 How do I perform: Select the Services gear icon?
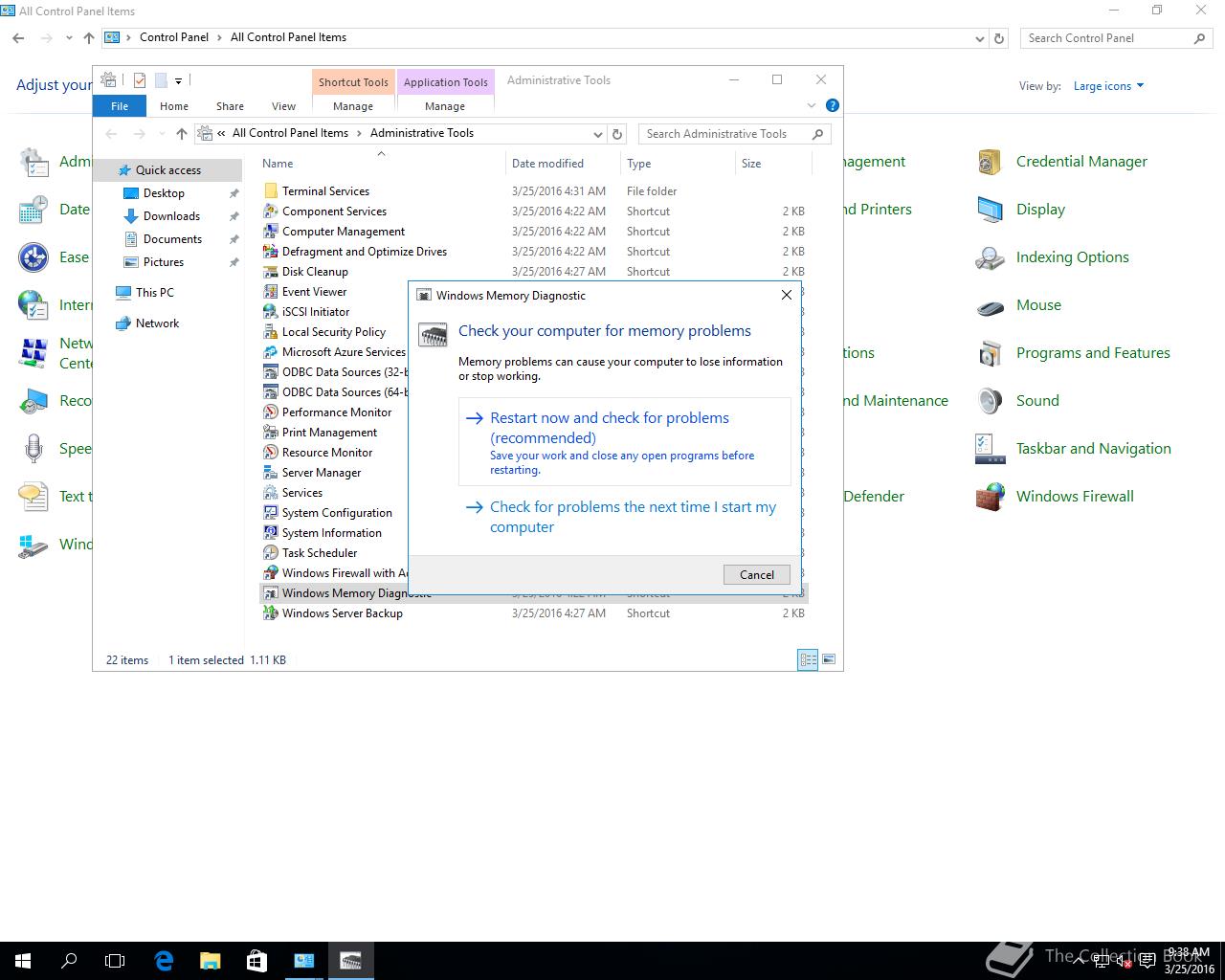click(x=271, y=493)
